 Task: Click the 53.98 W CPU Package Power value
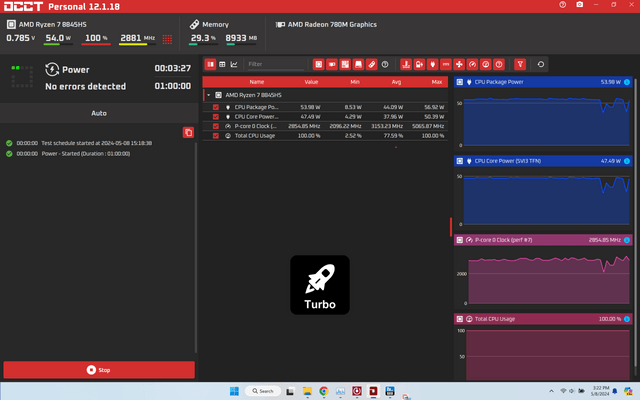[x=310, y=107]
